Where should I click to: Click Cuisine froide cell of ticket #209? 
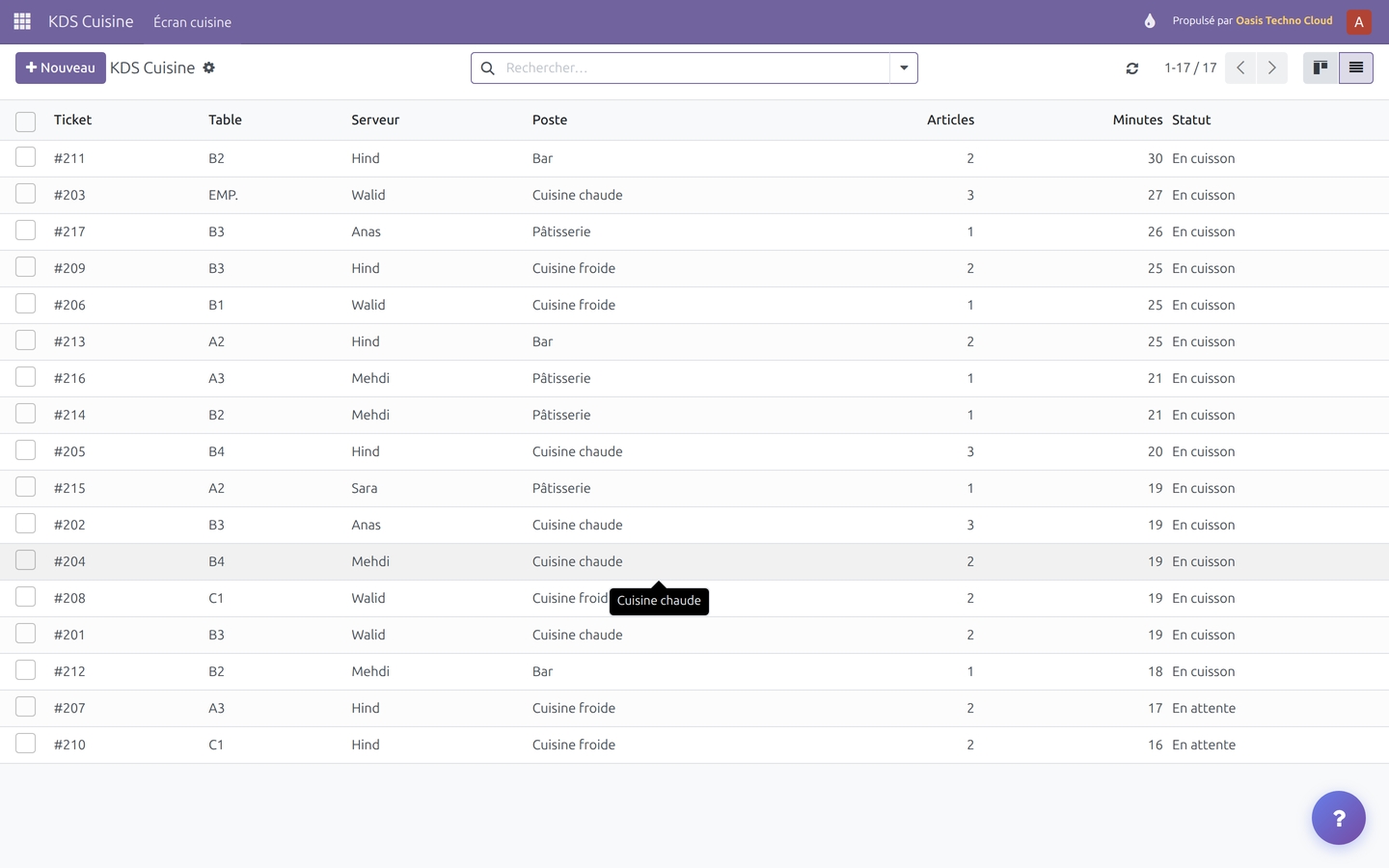point(574,268)
